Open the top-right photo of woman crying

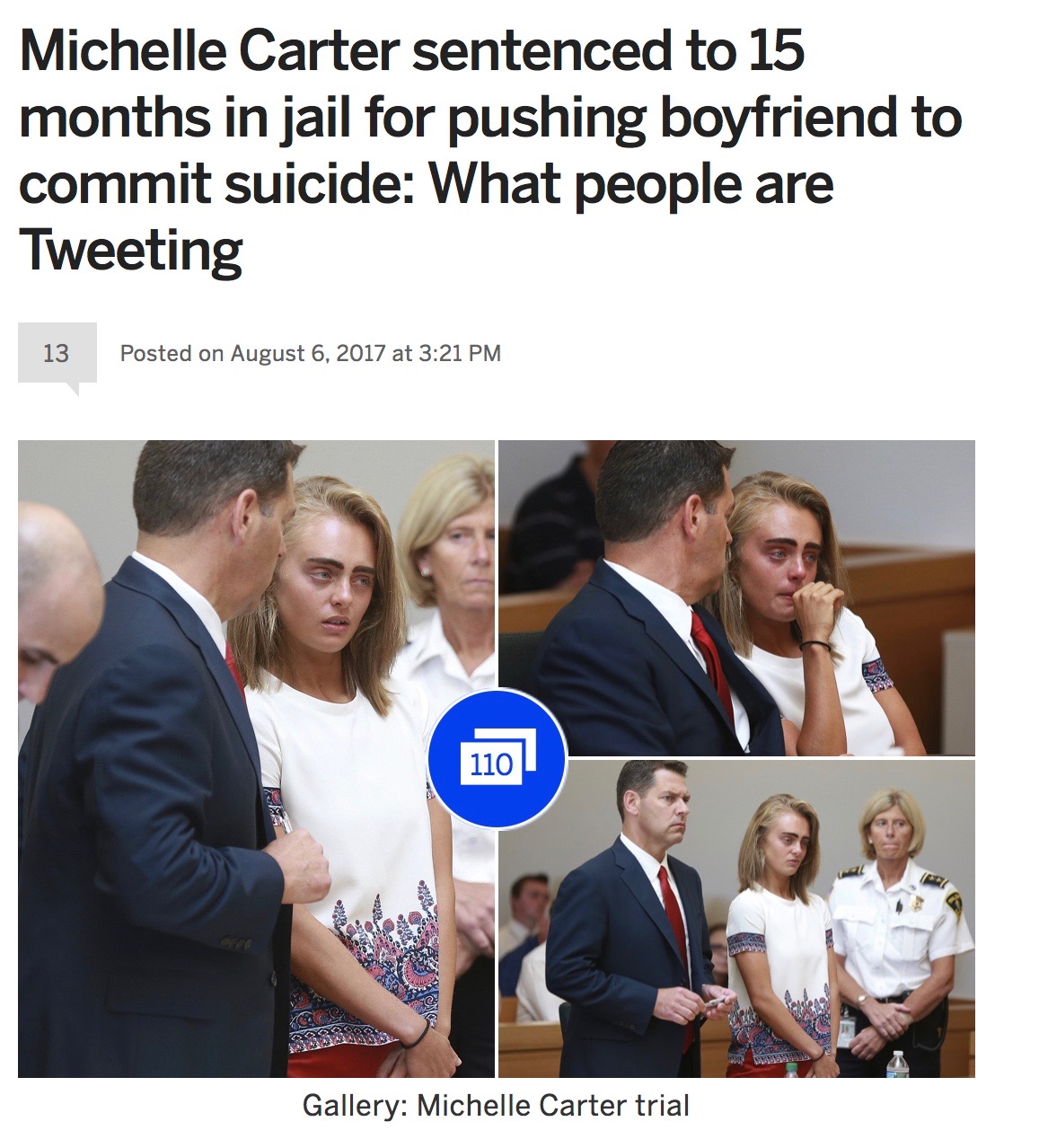coord(736,597)
